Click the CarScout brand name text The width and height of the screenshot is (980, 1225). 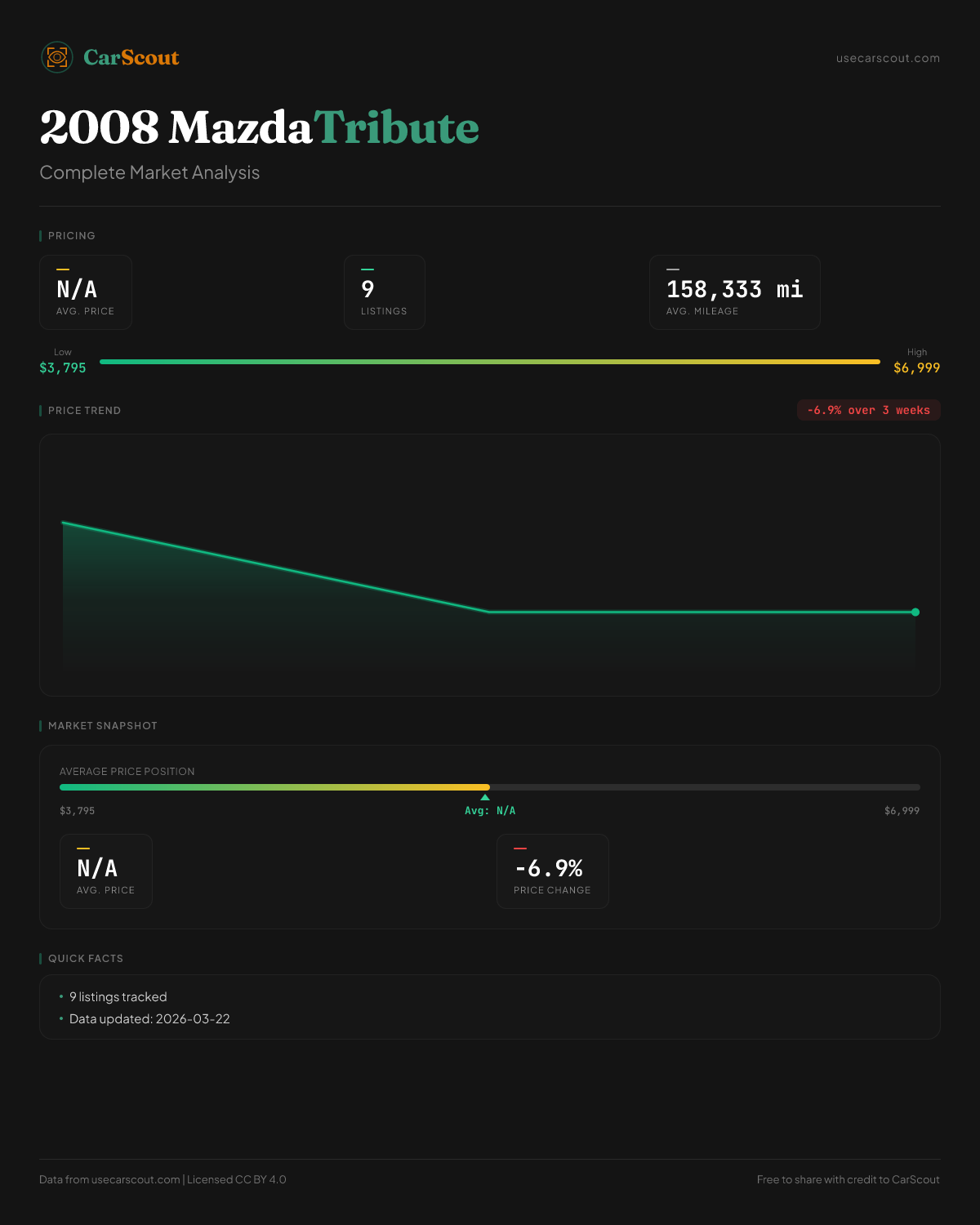[x=131, y=57]
